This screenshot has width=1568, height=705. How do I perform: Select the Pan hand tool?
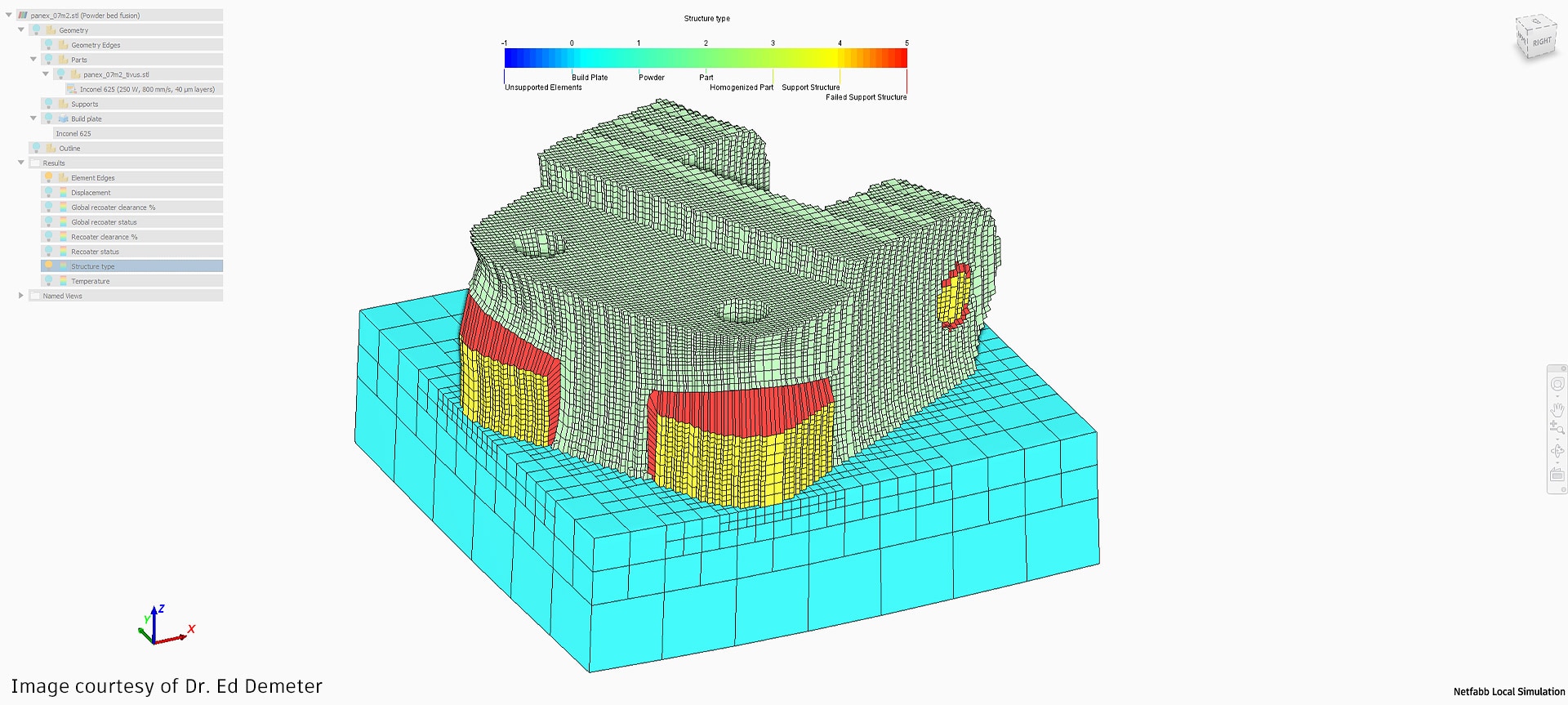[x=1557, y=408]
